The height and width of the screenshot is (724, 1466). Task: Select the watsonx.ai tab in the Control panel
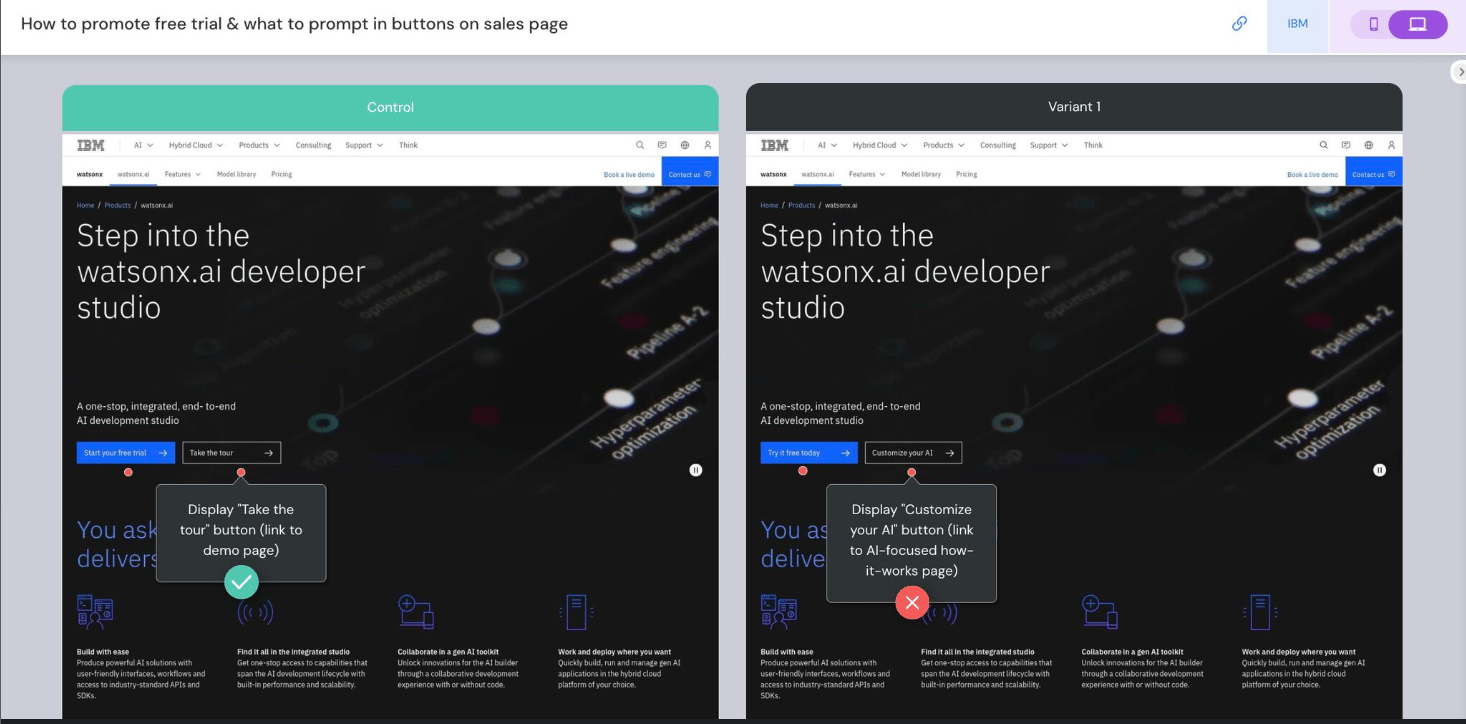coord(133,174)
